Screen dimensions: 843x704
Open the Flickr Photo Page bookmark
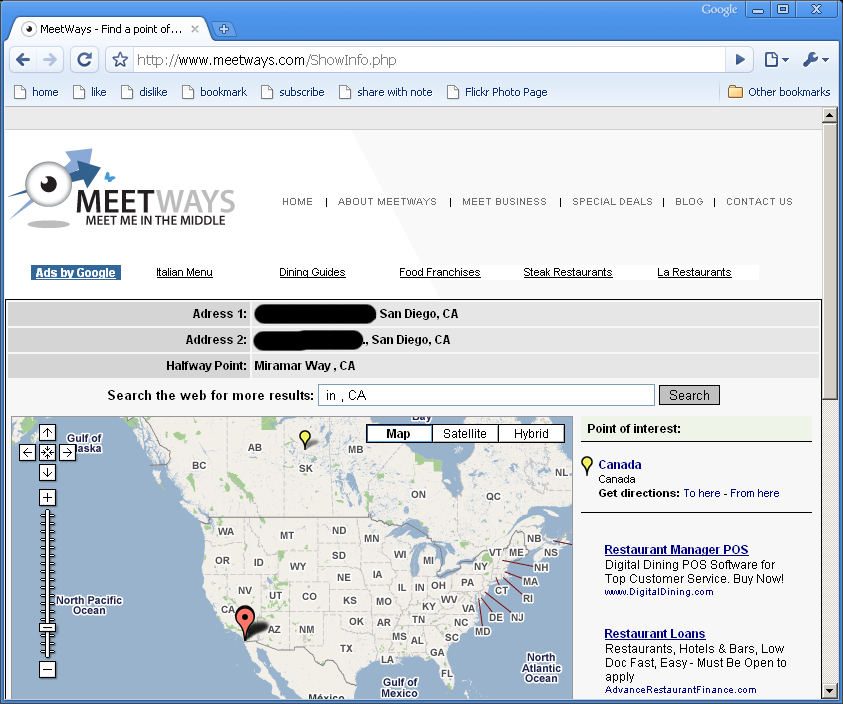498,92
